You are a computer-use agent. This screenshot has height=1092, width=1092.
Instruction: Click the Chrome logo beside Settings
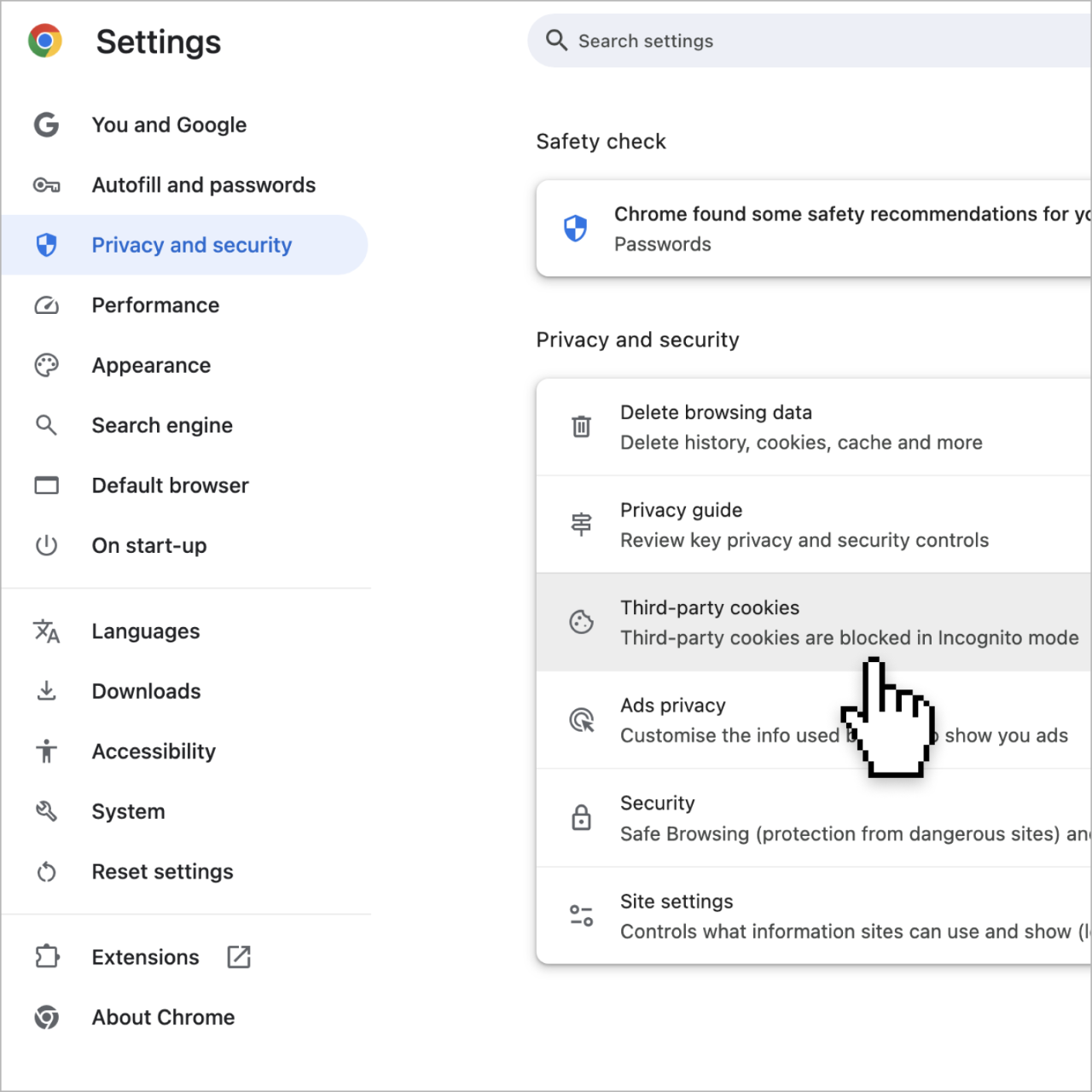pyautogui.click(x=45, y=41)
